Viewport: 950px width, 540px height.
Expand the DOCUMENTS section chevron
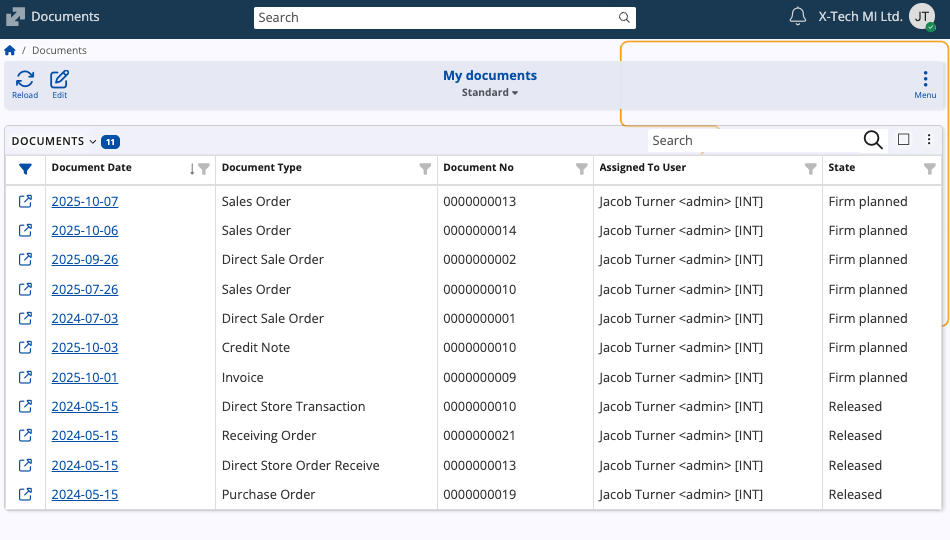click(93, 142)
